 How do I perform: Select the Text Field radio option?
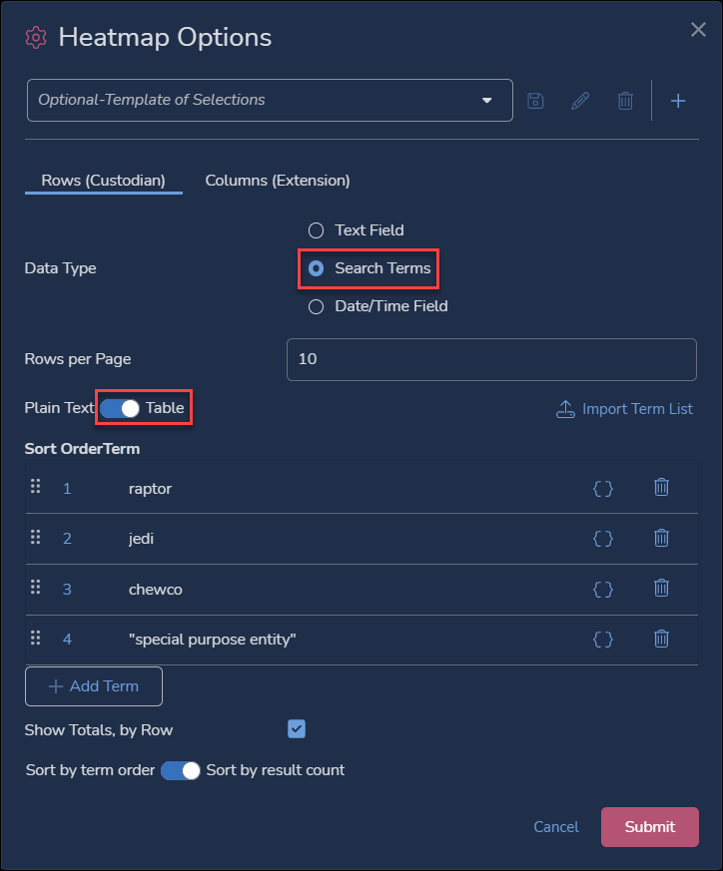pyautogui.click(x=316, y=231)
